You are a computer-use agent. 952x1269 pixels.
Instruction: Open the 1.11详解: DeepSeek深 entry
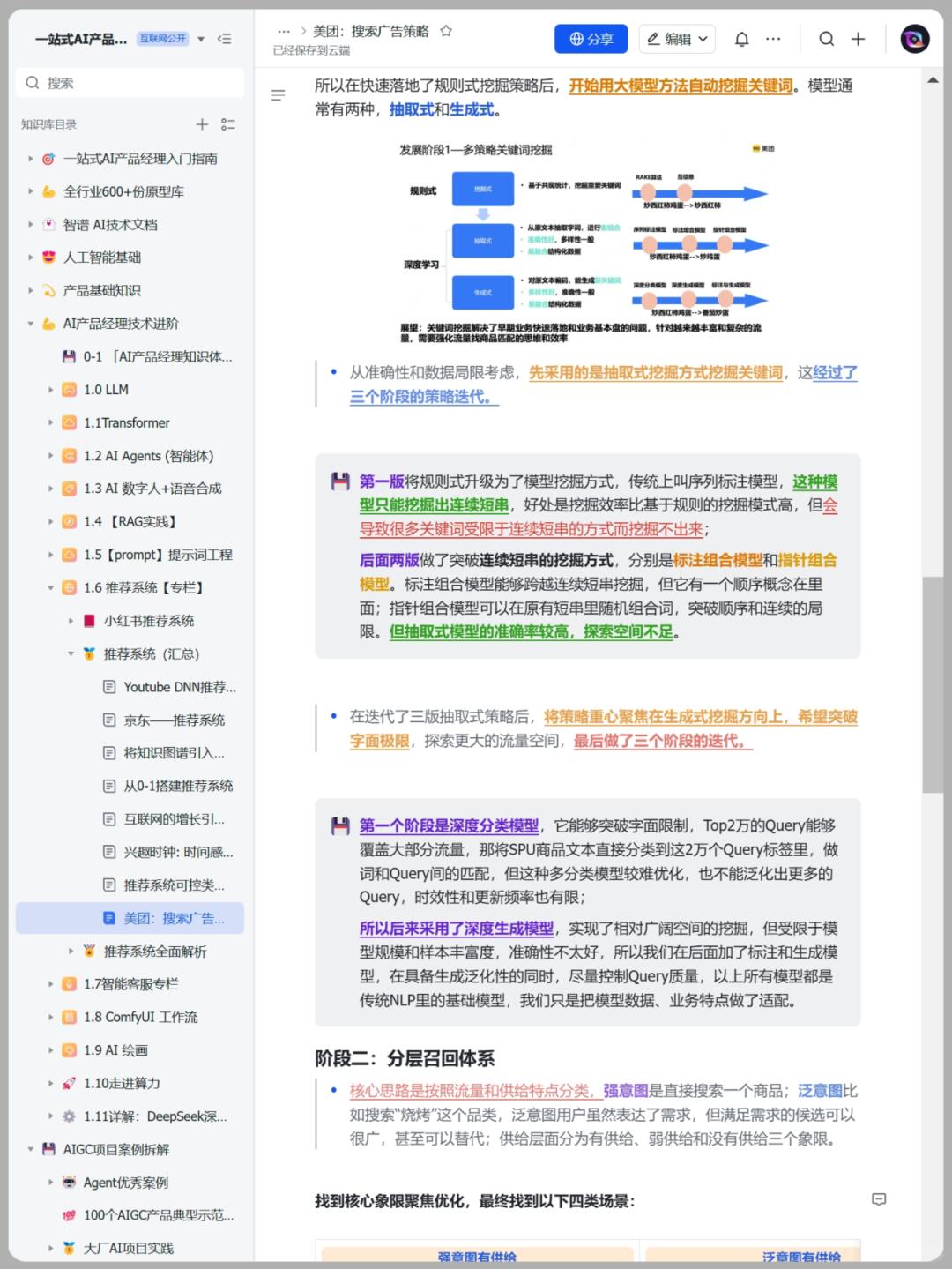(x=155, y=1116)
